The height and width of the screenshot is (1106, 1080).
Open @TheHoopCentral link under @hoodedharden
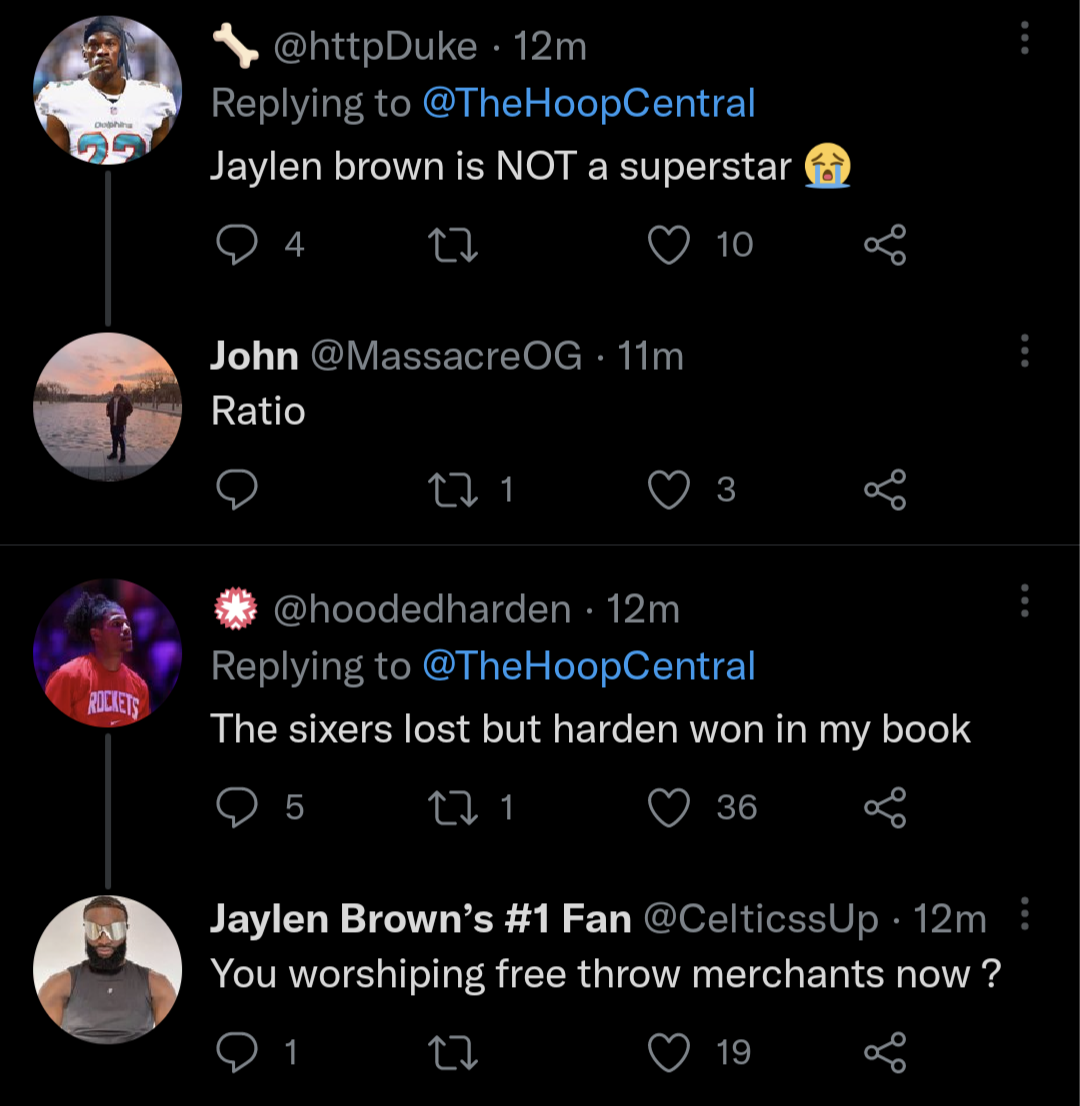[x=588, y=666]
